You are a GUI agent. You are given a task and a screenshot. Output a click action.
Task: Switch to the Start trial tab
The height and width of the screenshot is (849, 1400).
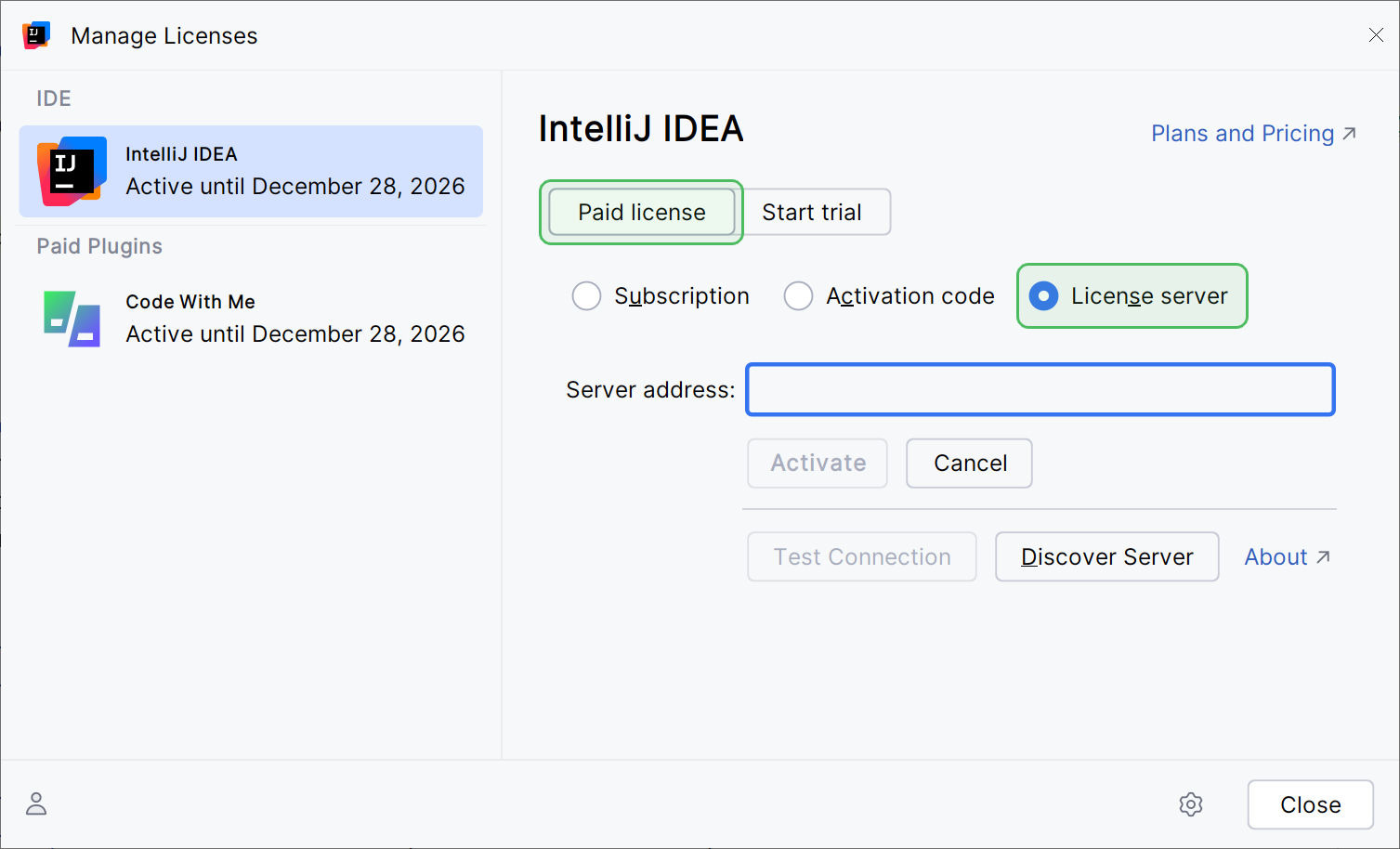click(x=812, y=212)
